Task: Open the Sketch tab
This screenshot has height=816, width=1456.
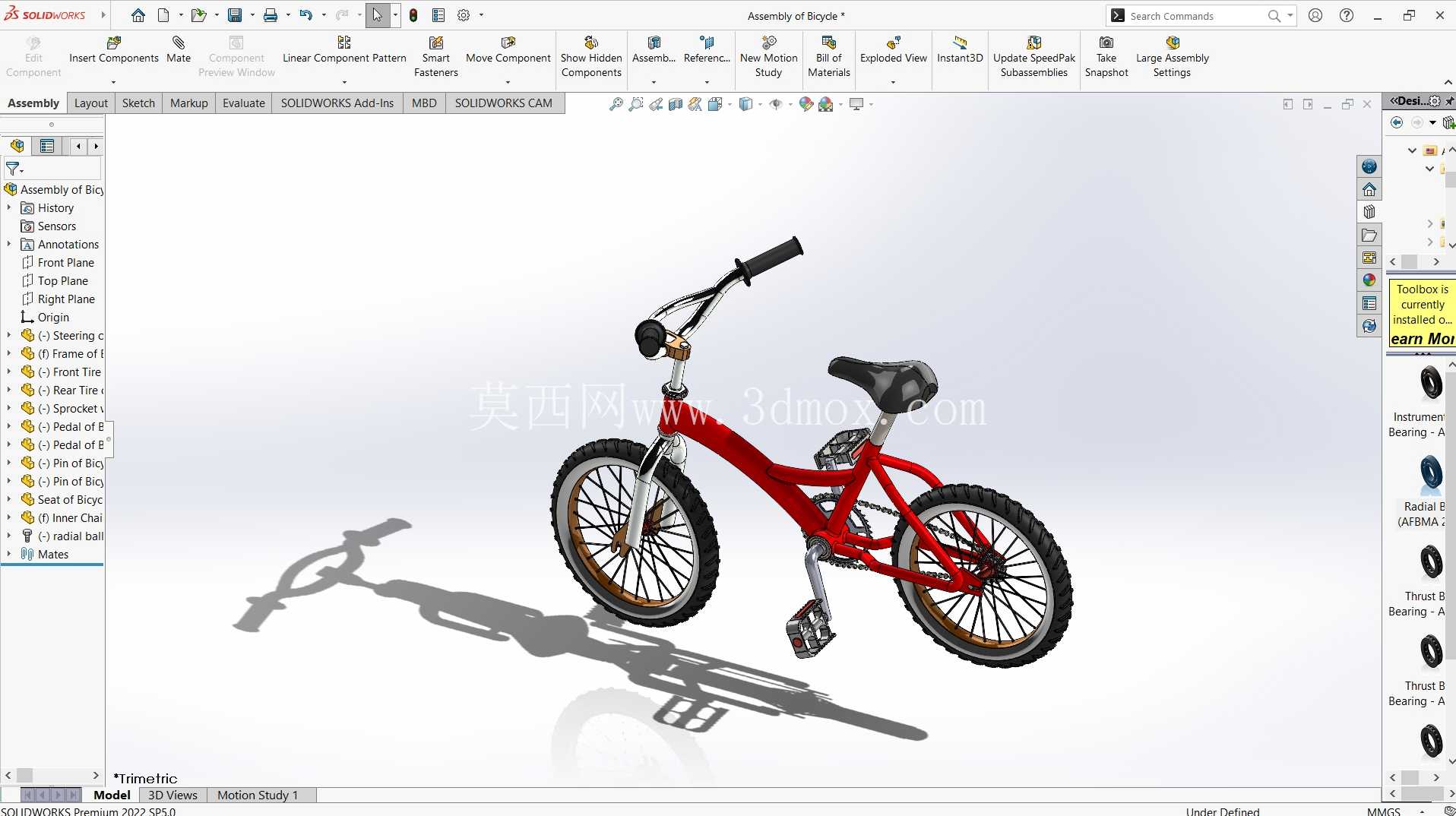Action: coord(138,103)
